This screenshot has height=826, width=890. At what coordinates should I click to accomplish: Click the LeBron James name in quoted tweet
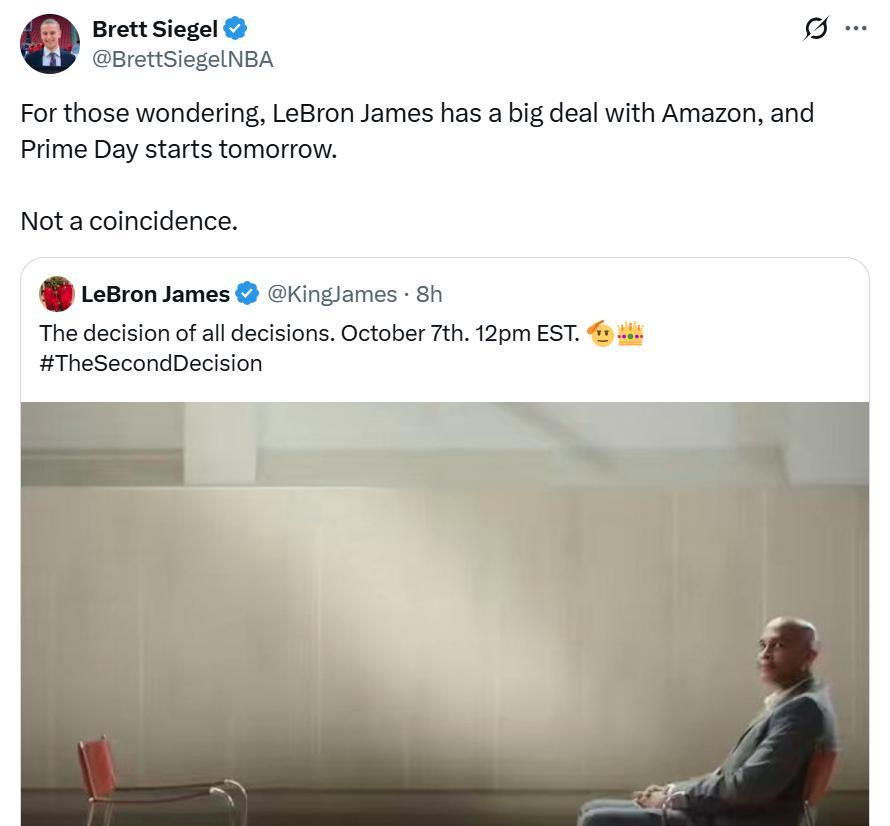coord(155,294)
